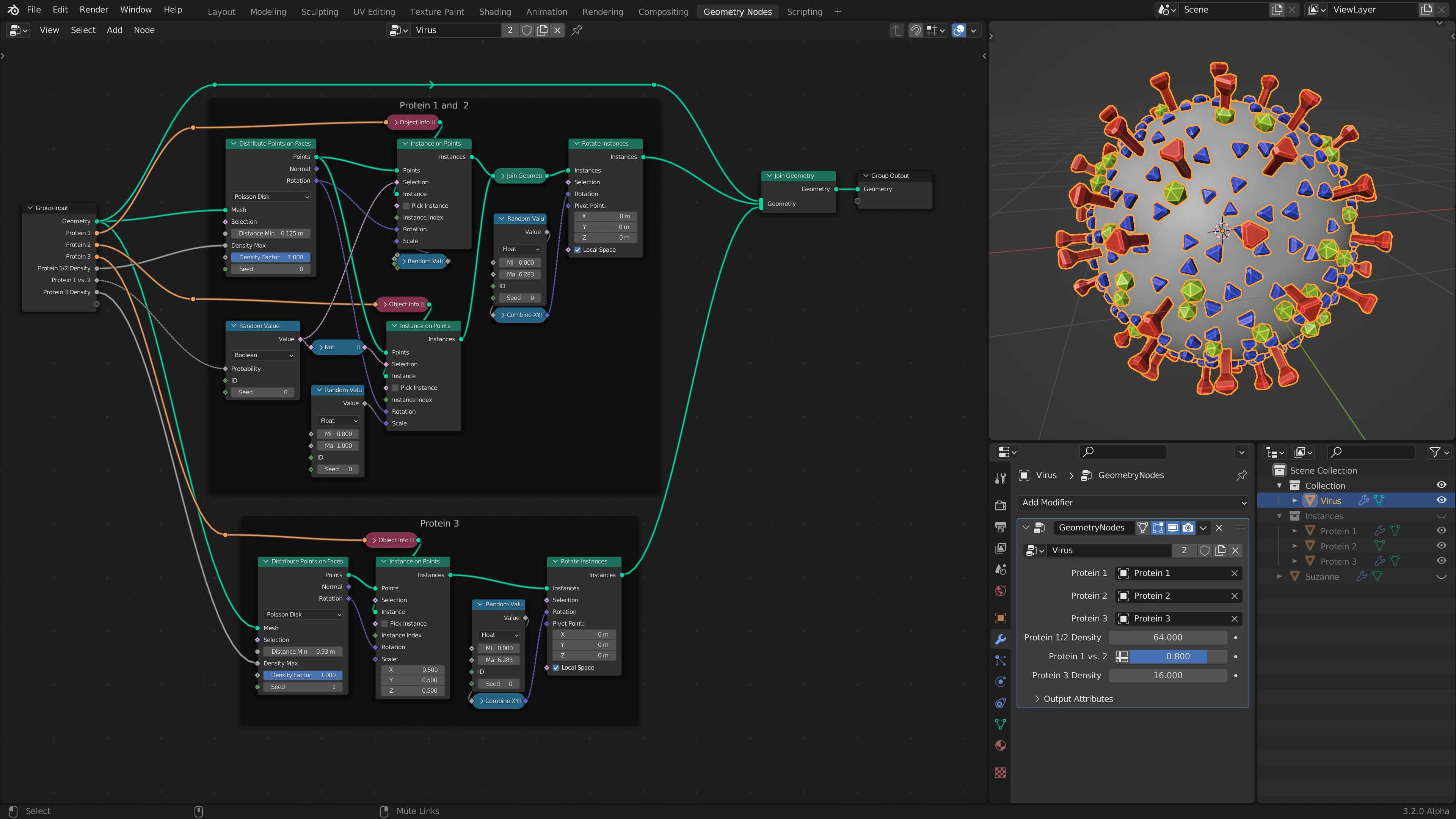Hide Protein 2 in the outliner
The image size is (1456, 819).
(x=1441, y=546)
